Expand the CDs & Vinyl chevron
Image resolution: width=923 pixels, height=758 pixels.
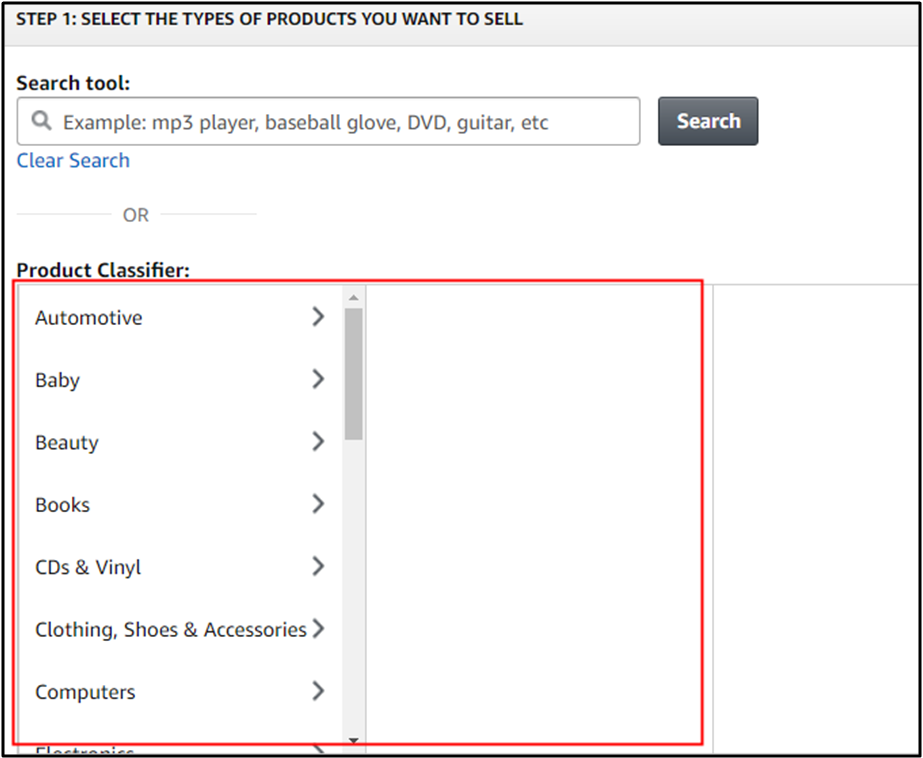(x=318, y=566)
